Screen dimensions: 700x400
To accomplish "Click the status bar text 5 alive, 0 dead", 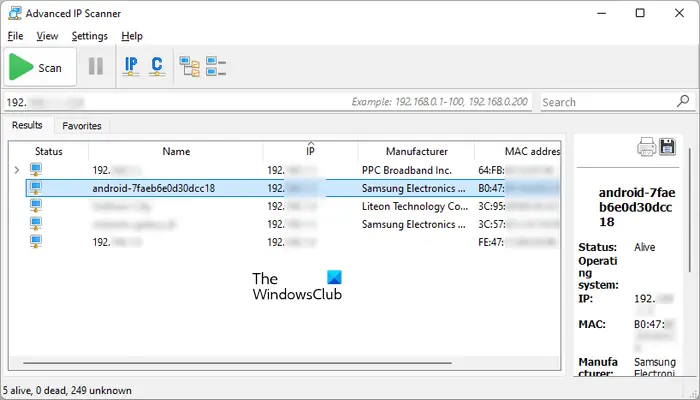I will 67,391.
